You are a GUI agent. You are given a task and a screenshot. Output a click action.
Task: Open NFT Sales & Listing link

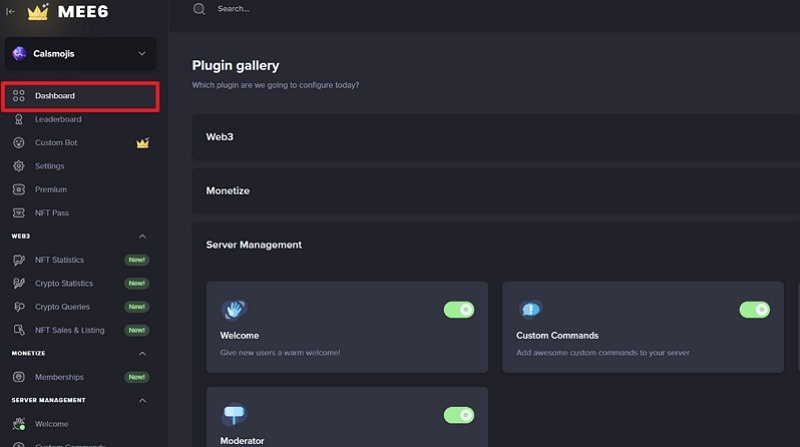tap(69, 330)
